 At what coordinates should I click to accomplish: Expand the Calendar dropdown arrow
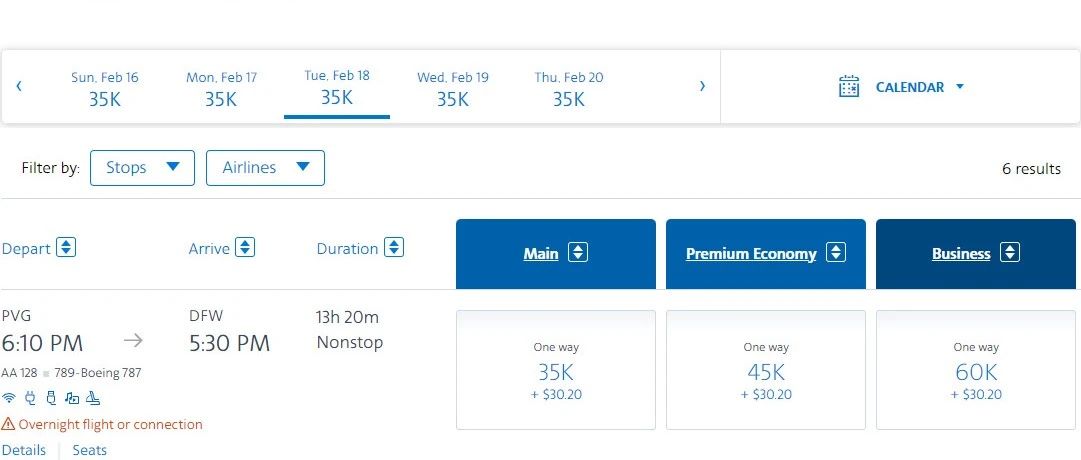click(x=960, y=86)
